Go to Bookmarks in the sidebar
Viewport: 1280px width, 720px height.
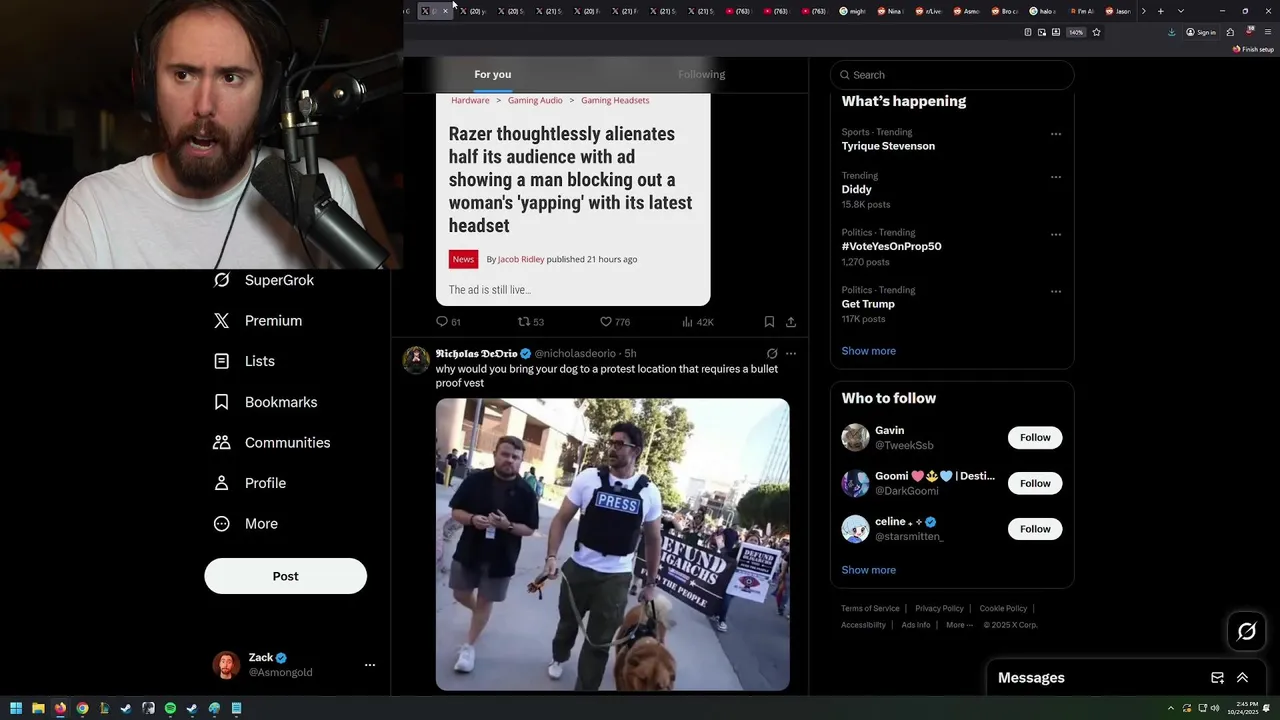[265, 402]
